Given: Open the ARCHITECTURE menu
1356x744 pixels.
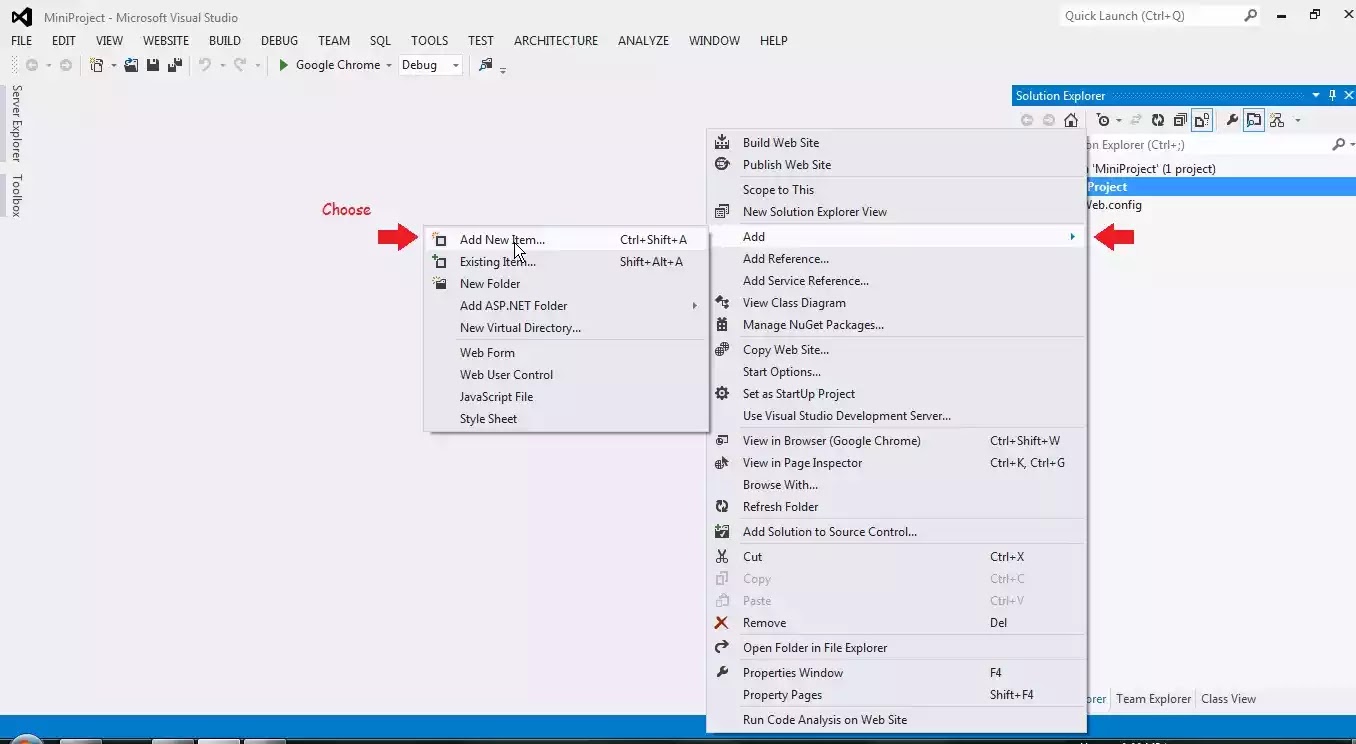Looking at the screenshot, I should pos(556,41).
